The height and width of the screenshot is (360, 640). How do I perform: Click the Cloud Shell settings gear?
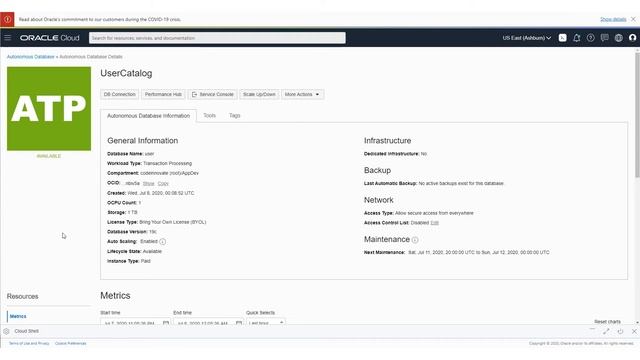click(6, 331)
